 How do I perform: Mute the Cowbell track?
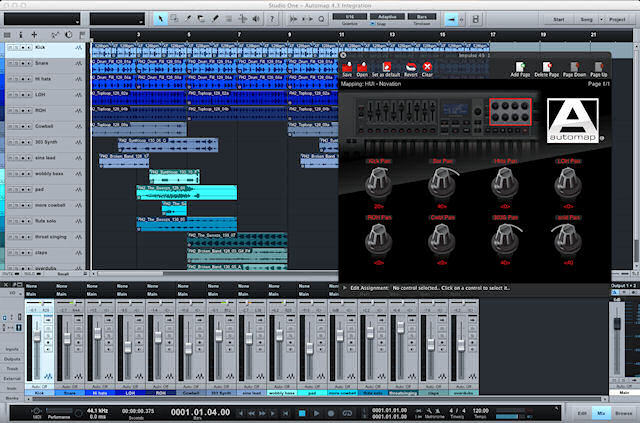coord(10,126)
